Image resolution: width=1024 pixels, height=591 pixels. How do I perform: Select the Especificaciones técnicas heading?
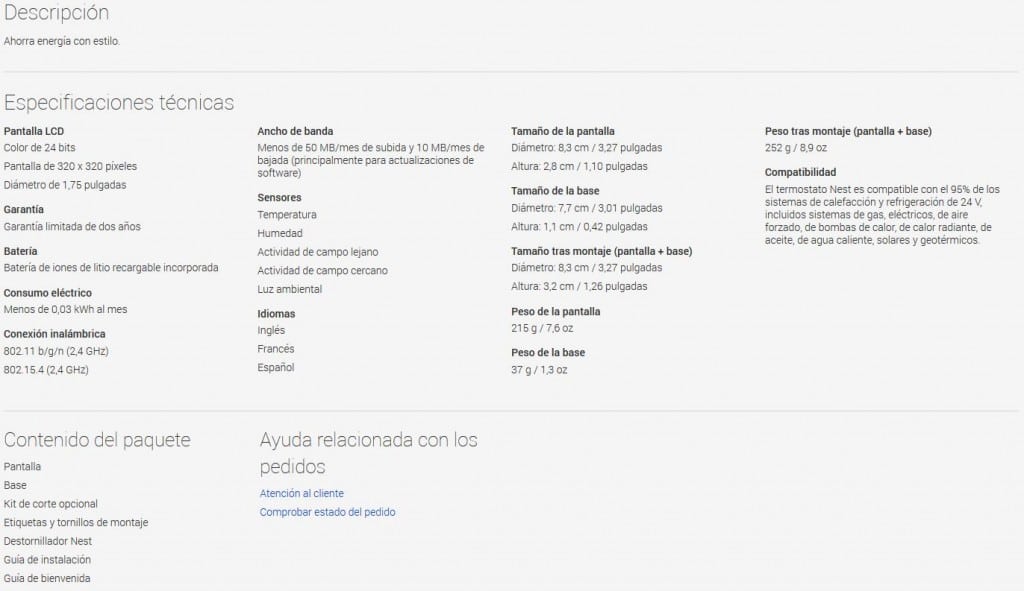119,103
